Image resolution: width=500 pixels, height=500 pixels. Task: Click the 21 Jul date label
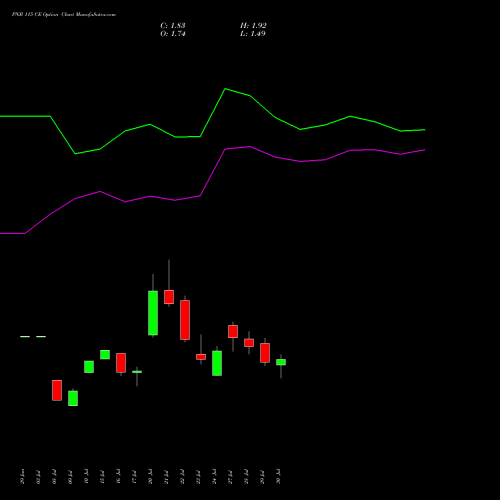tap(166, 477)
